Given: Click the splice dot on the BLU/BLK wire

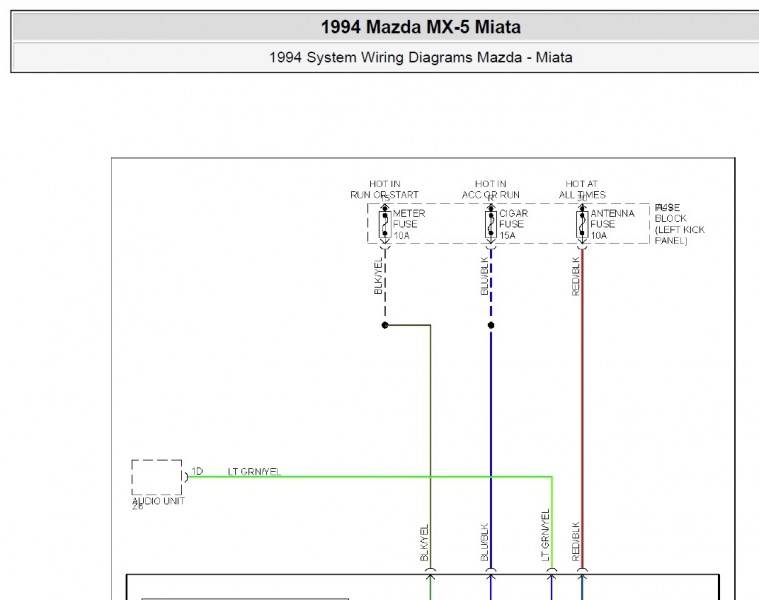Looking at the screenshot, I should (491, 325).
